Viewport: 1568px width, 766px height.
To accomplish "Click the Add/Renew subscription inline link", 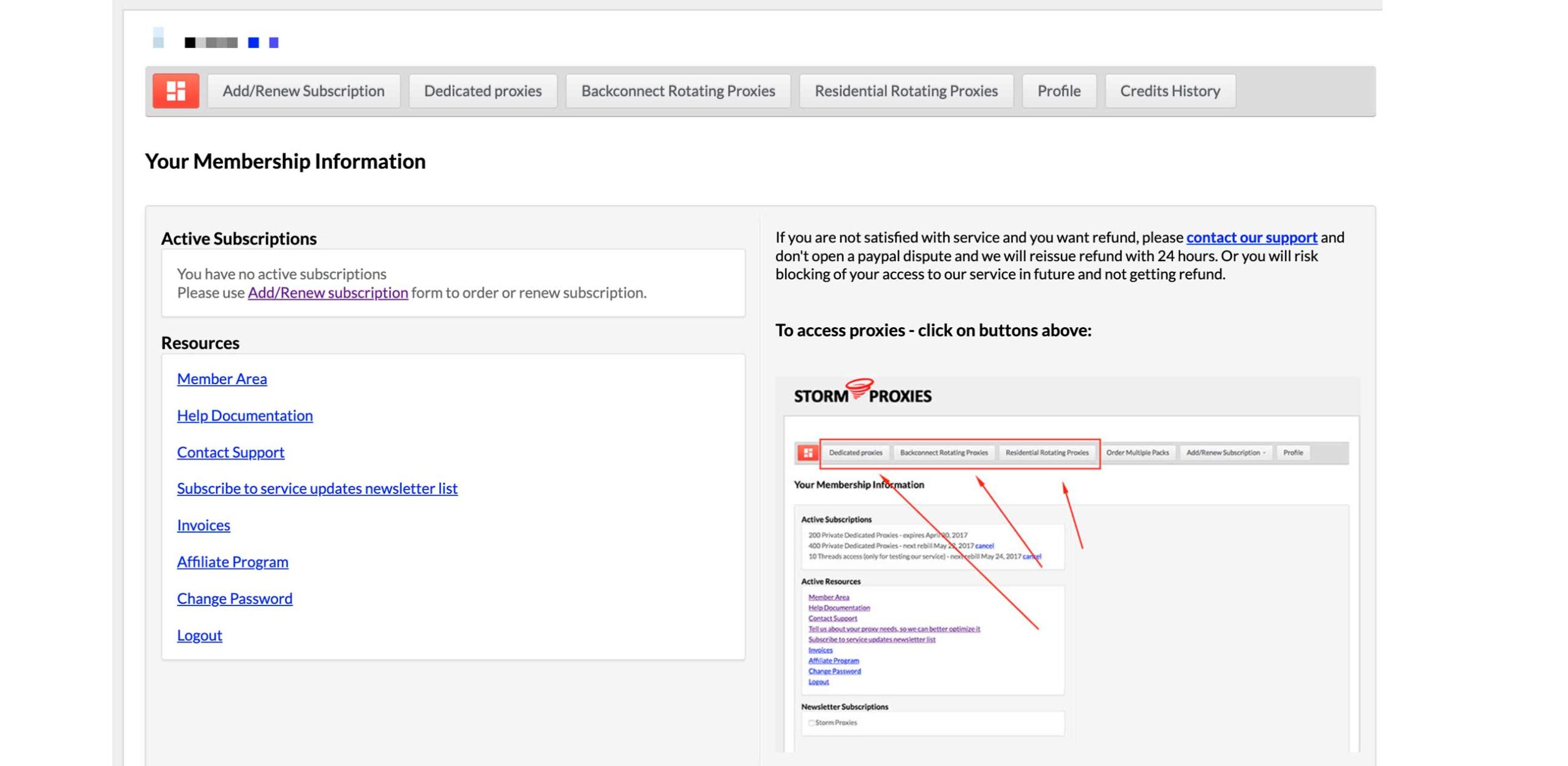I will 328,293.
